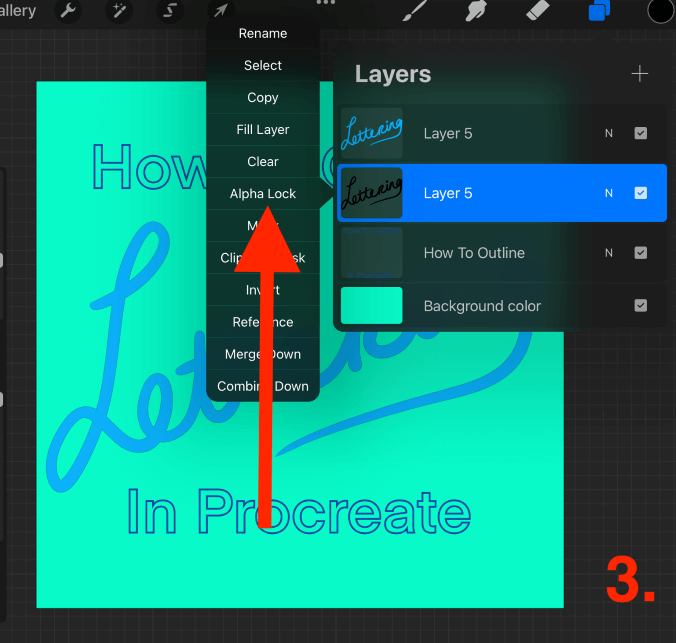Select the Background color layer row
The width and height of the screenshot is (676, 643).
[502, 305]
